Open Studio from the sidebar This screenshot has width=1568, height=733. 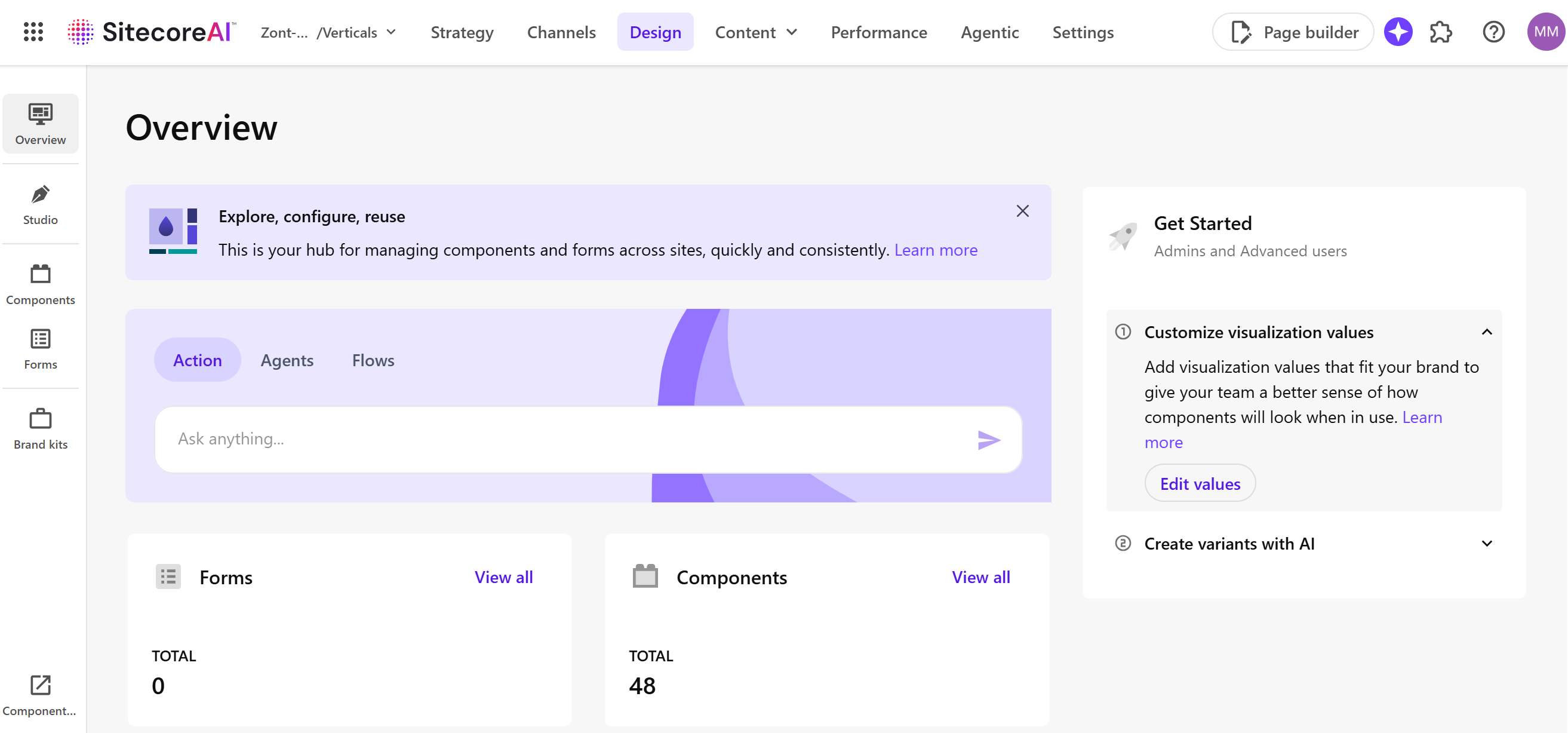click(x=40, y=204)
